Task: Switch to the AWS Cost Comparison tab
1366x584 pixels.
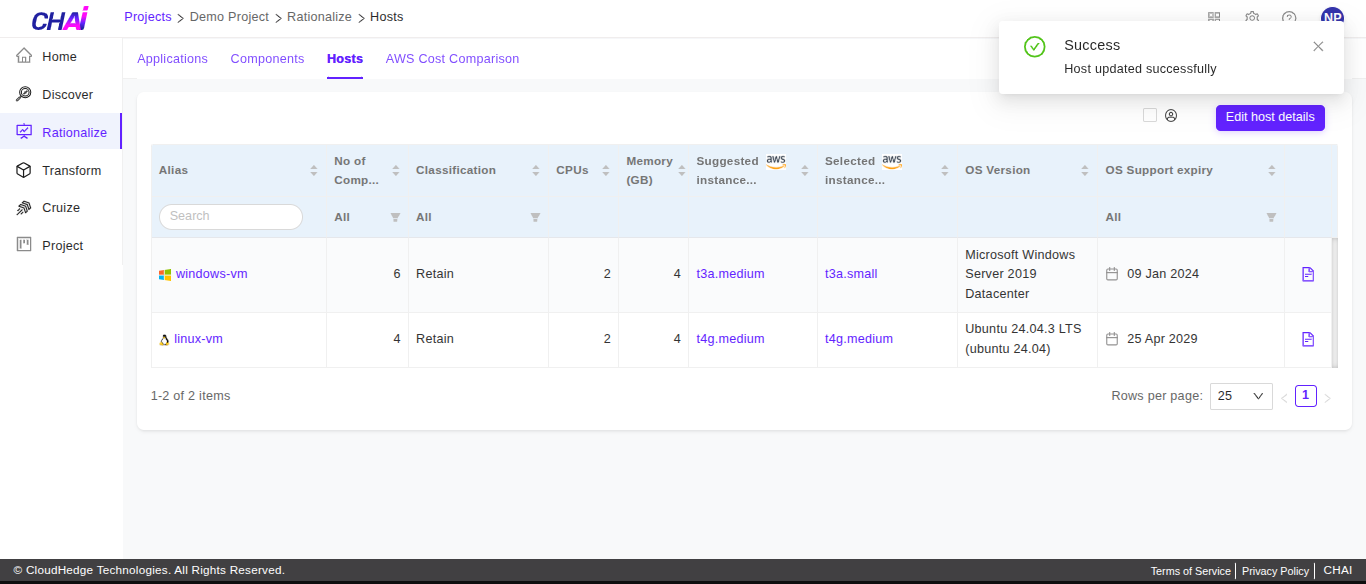Action: click(x=452, y=59)
